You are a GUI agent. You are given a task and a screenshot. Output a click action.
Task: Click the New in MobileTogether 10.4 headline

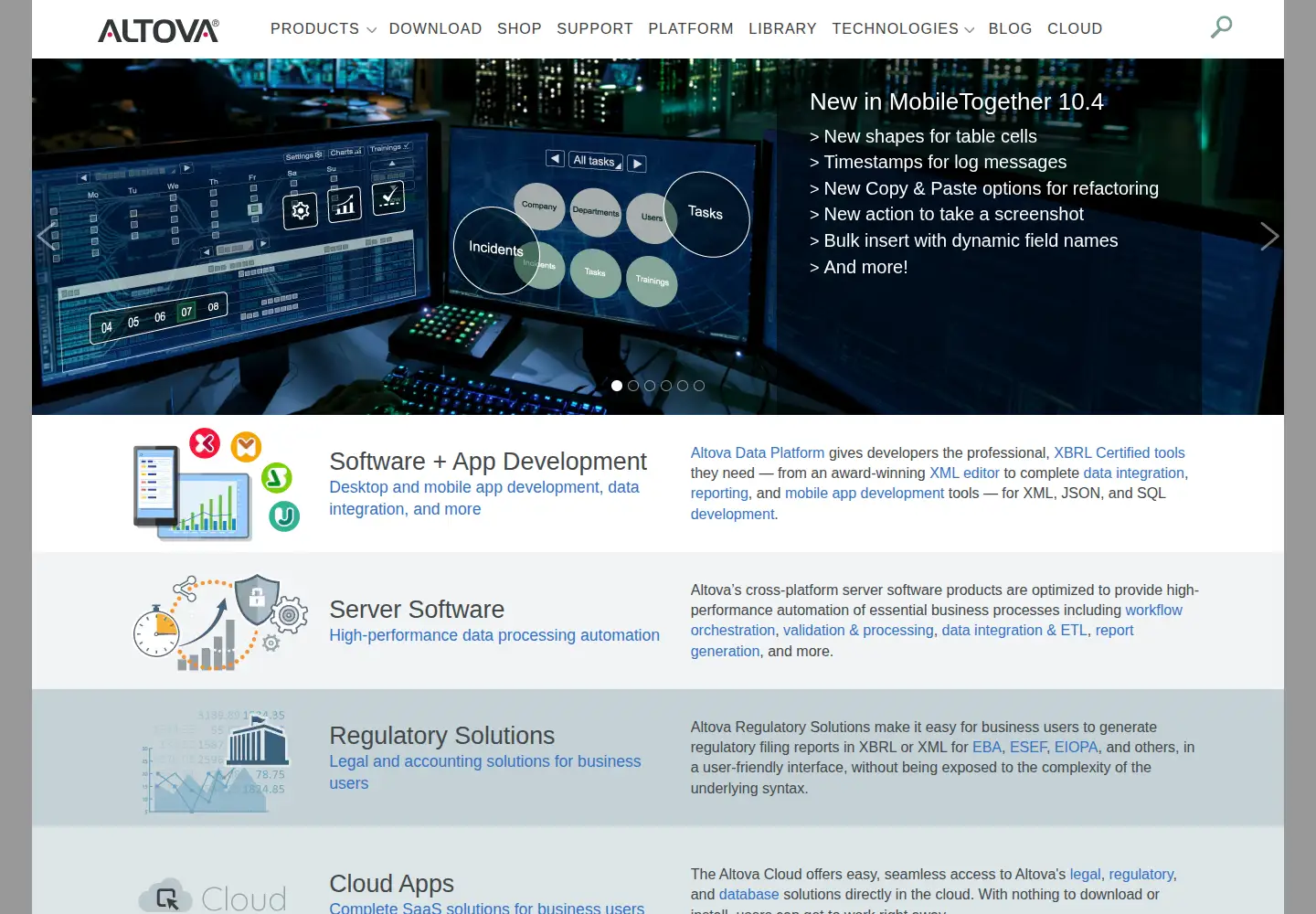pyautogui.click(x=957, y=101)
